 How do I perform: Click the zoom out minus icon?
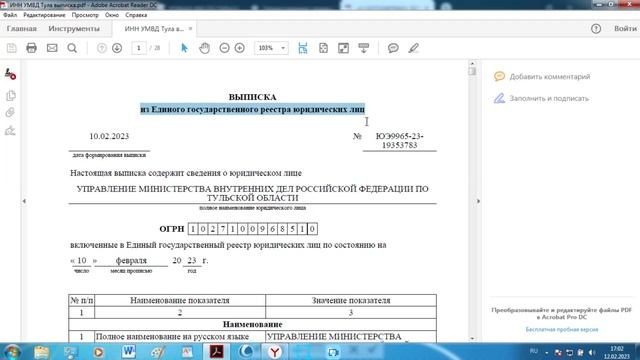tap(224, 48)
